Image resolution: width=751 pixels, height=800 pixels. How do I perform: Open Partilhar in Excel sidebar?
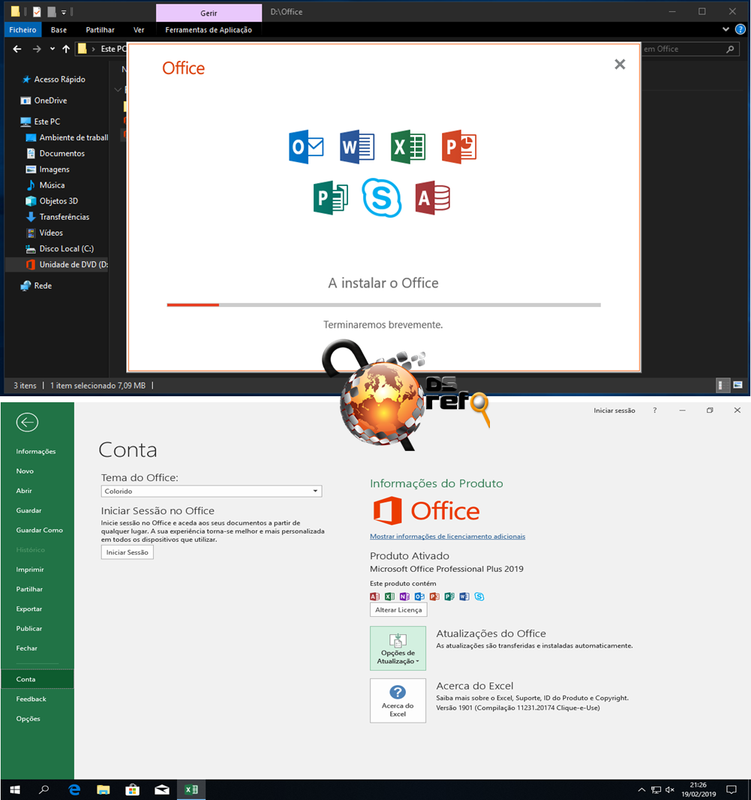30,589
